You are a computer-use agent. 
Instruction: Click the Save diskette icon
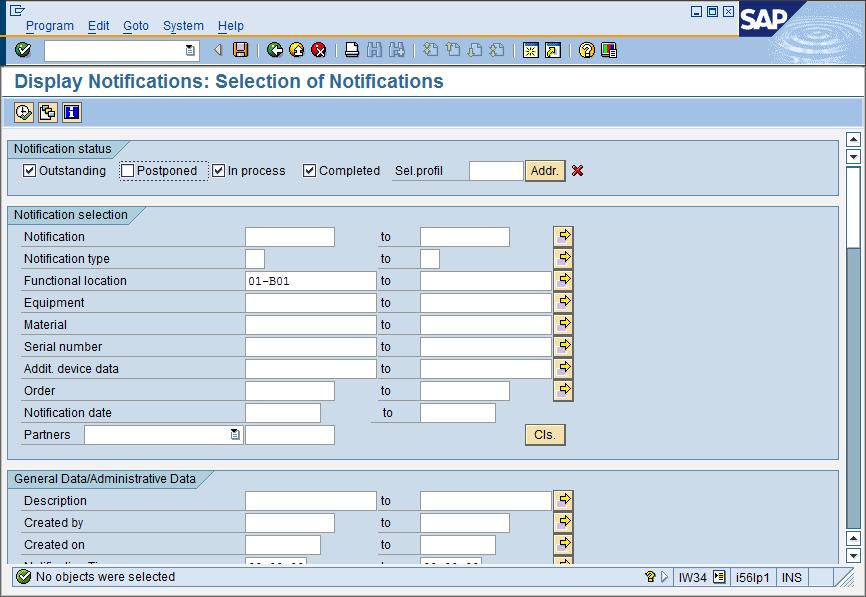240,50
